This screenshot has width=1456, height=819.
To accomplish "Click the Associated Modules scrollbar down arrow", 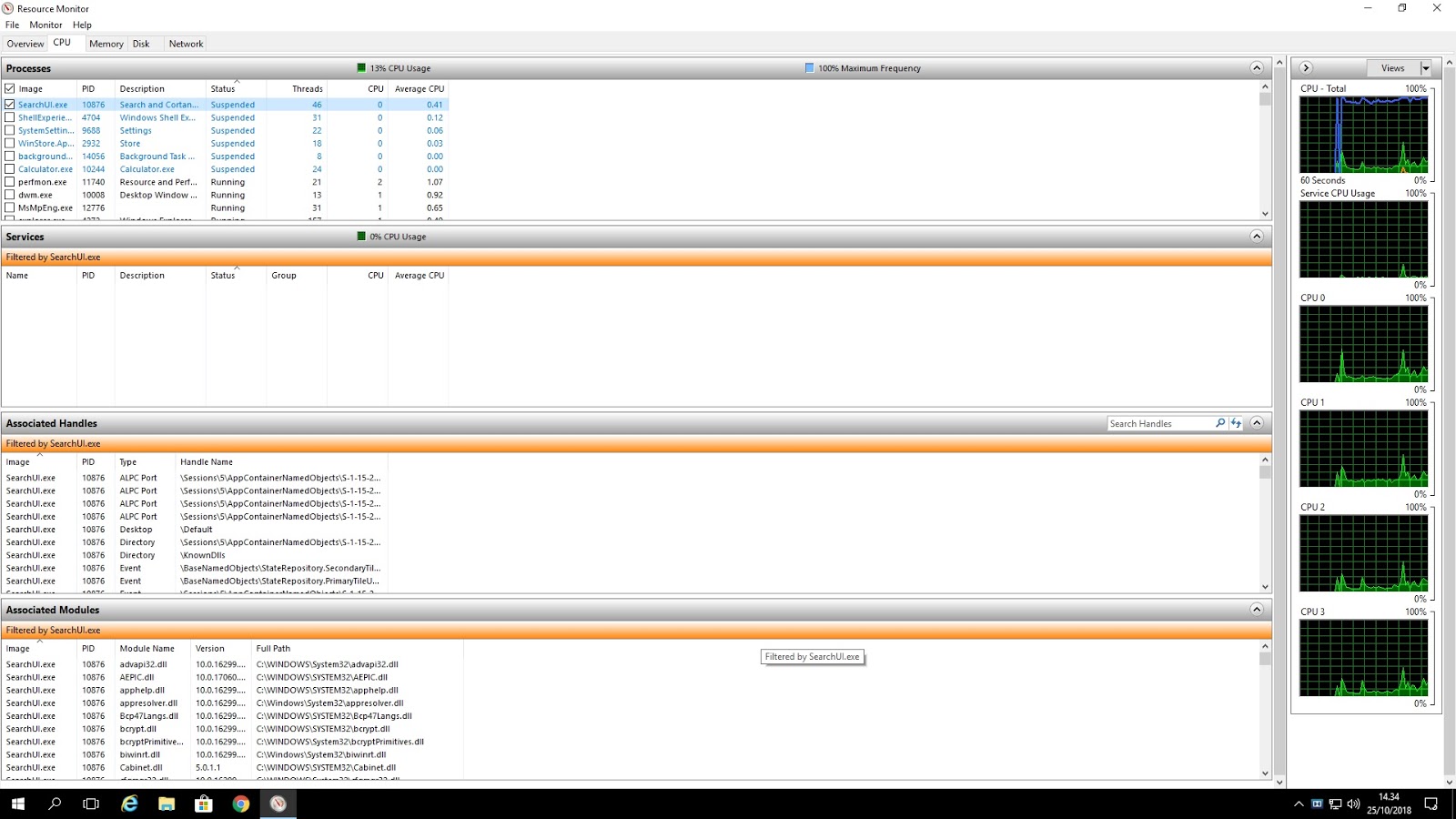I will point(1265,773).
